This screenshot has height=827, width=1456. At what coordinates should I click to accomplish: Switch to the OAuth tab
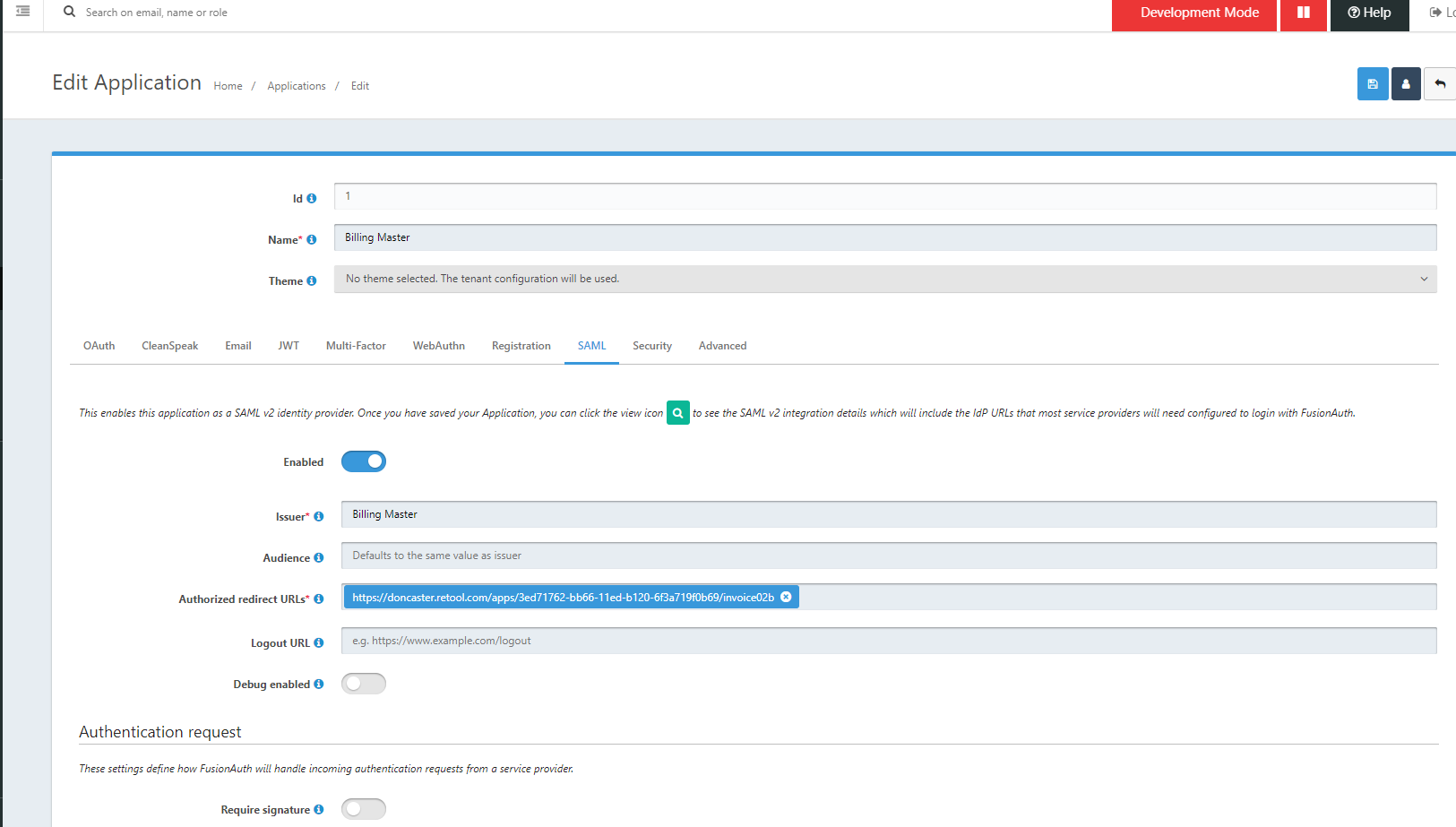click(x=99, y=346)
